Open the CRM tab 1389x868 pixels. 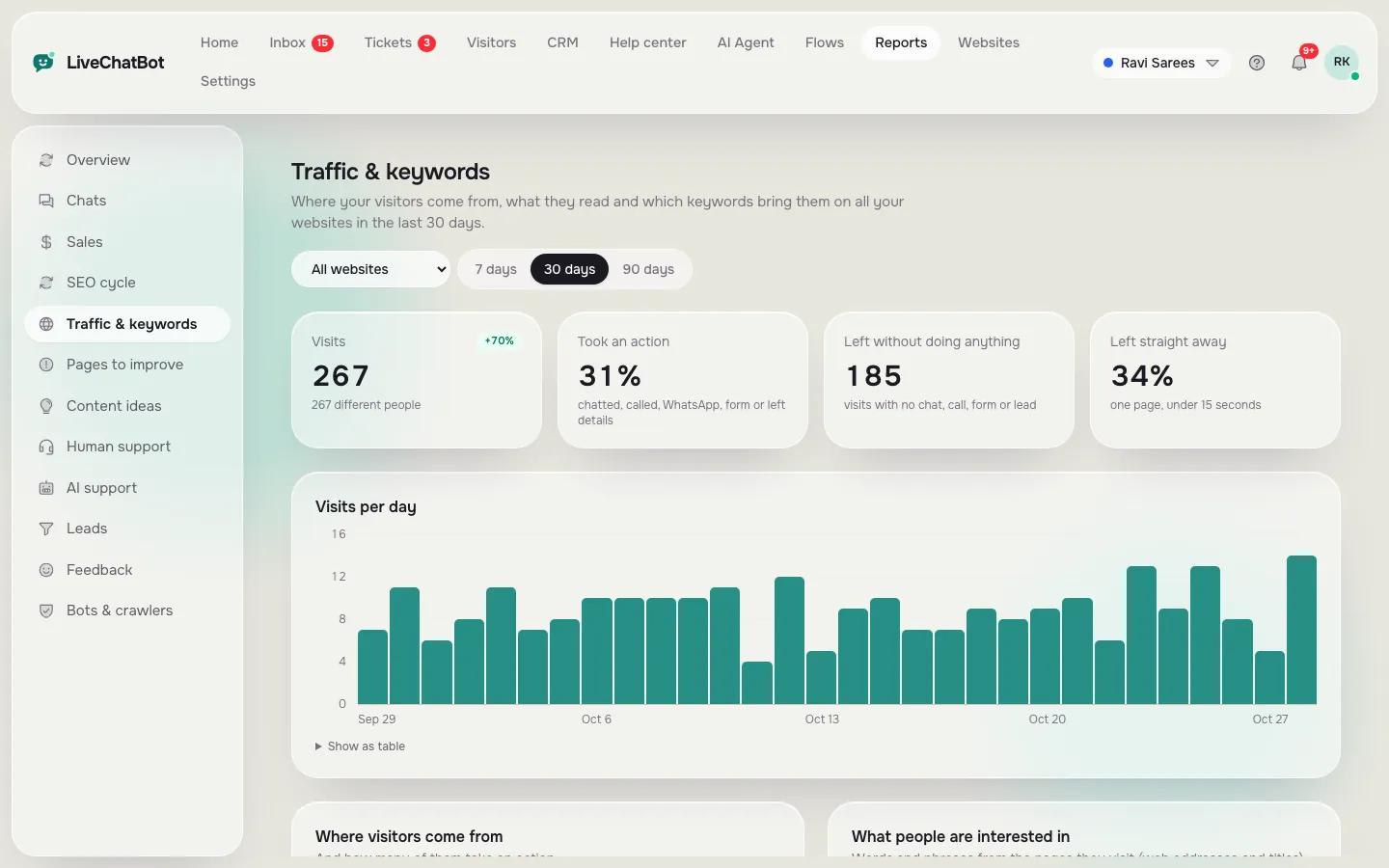[x=562, y=42]
